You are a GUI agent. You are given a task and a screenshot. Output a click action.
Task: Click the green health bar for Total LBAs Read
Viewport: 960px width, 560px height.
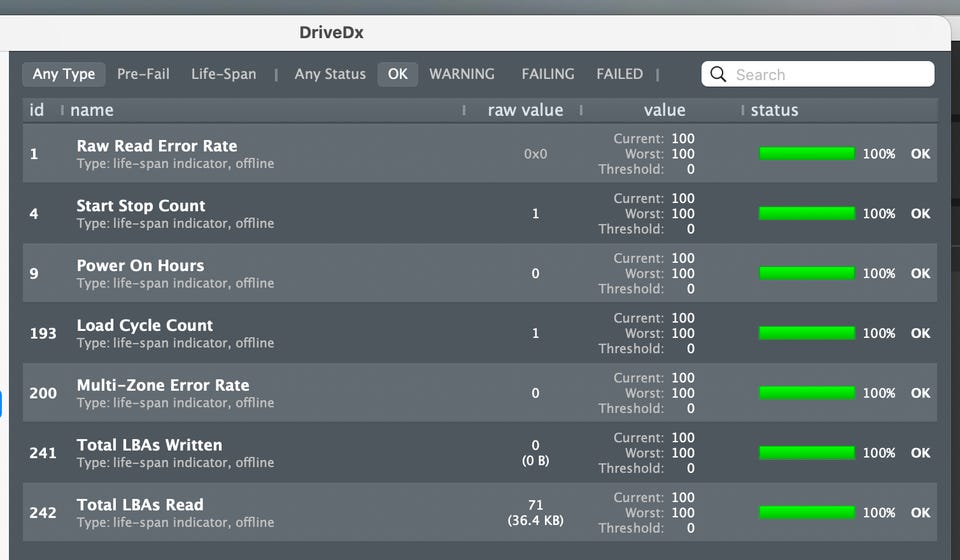(807, 512)
